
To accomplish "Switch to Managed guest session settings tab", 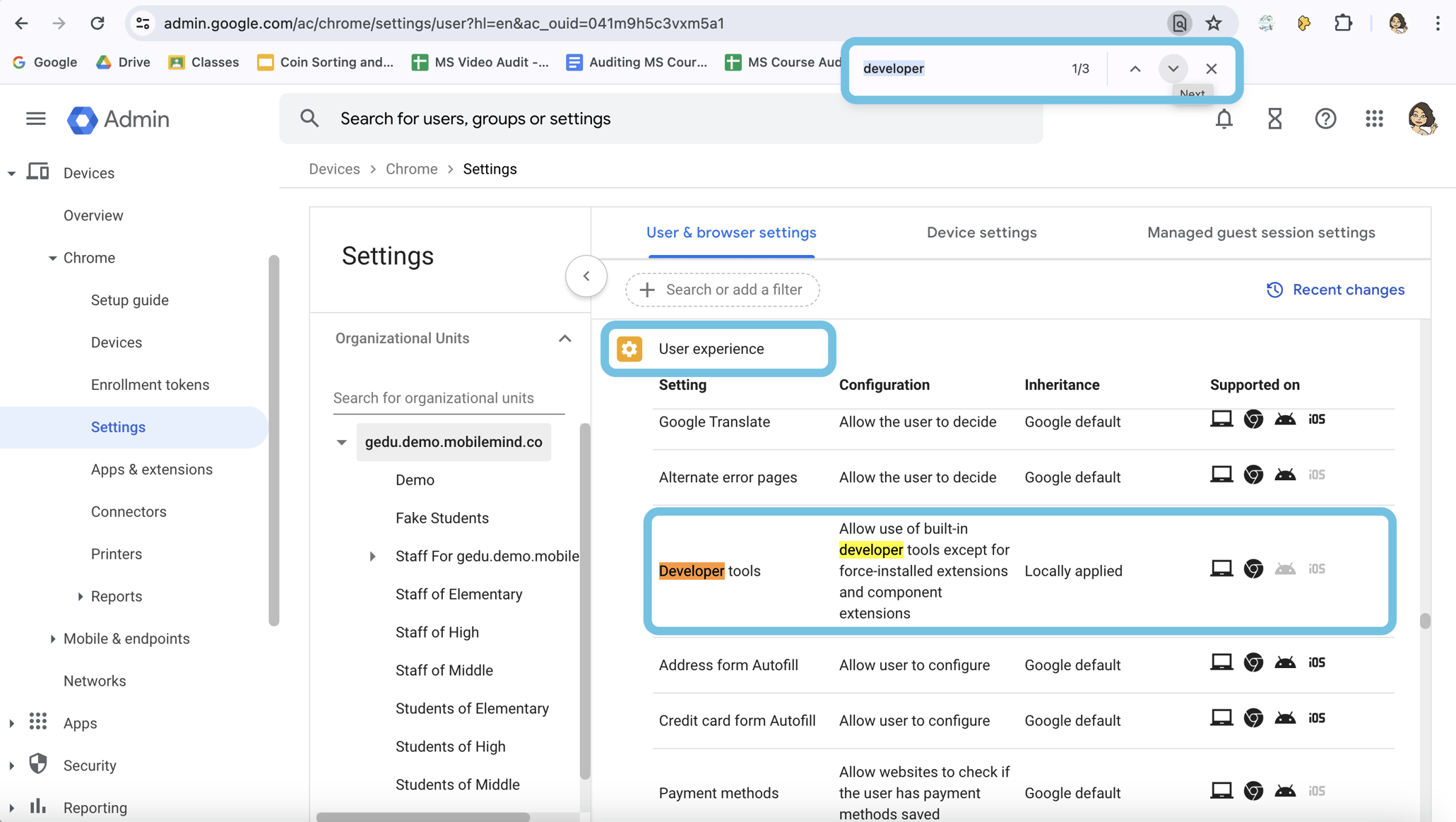I will (x=1260, y=233).
